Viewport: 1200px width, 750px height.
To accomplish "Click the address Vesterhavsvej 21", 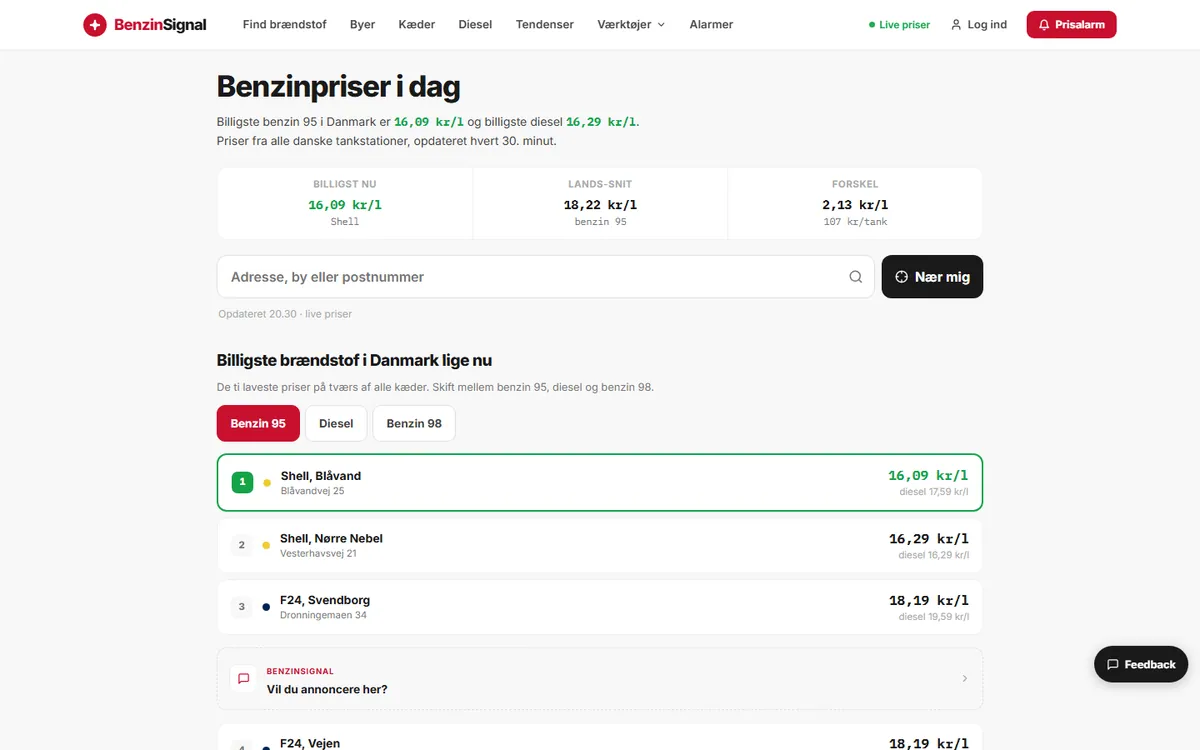I will tap(318, 553).
